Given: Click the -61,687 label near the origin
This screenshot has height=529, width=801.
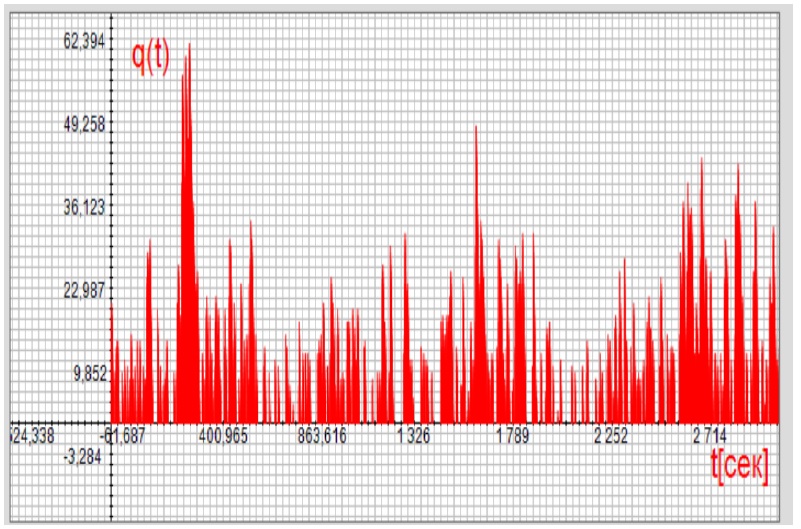Looking at the screenshot, I should [126, 436].
